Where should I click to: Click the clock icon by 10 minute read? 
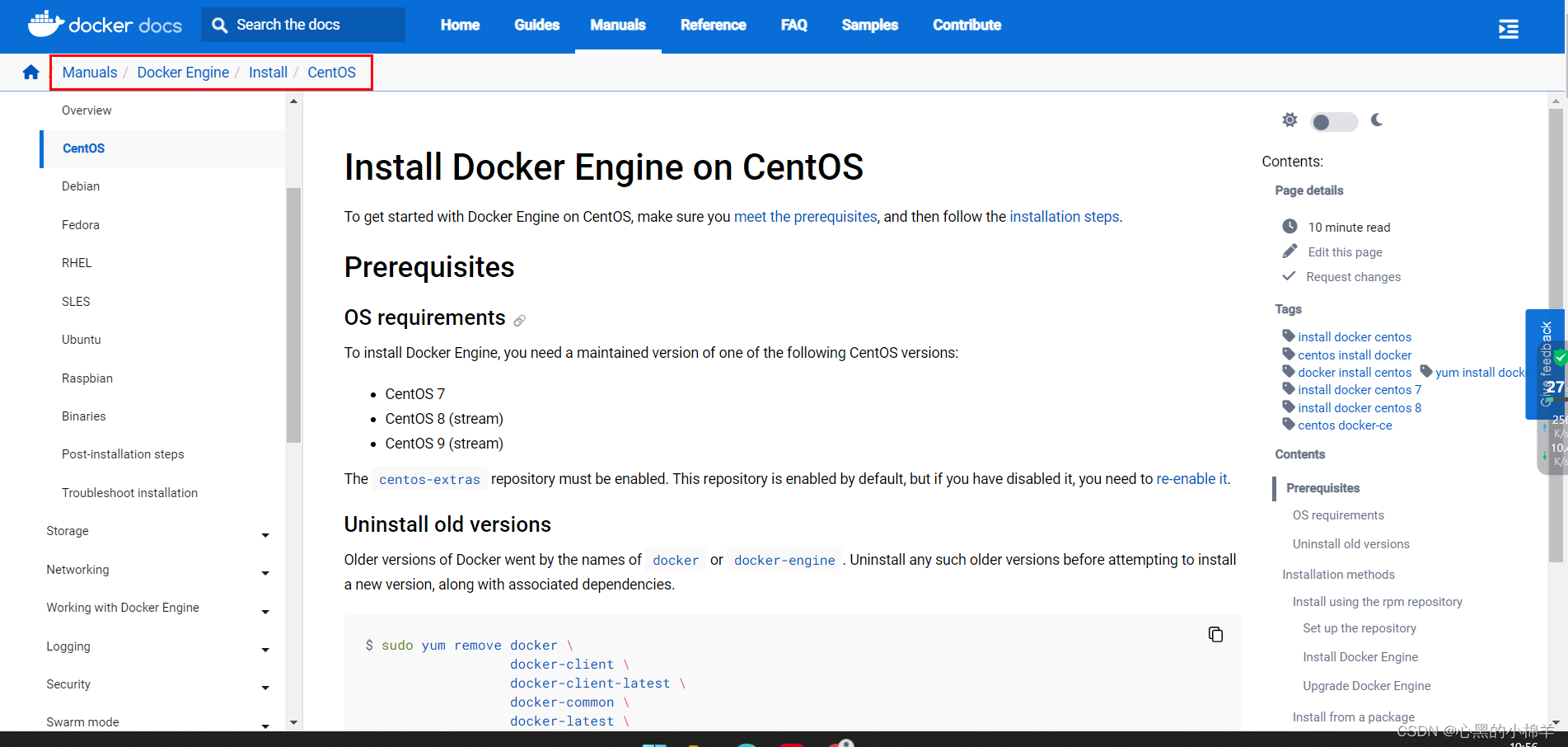(x=1290, y=227)
